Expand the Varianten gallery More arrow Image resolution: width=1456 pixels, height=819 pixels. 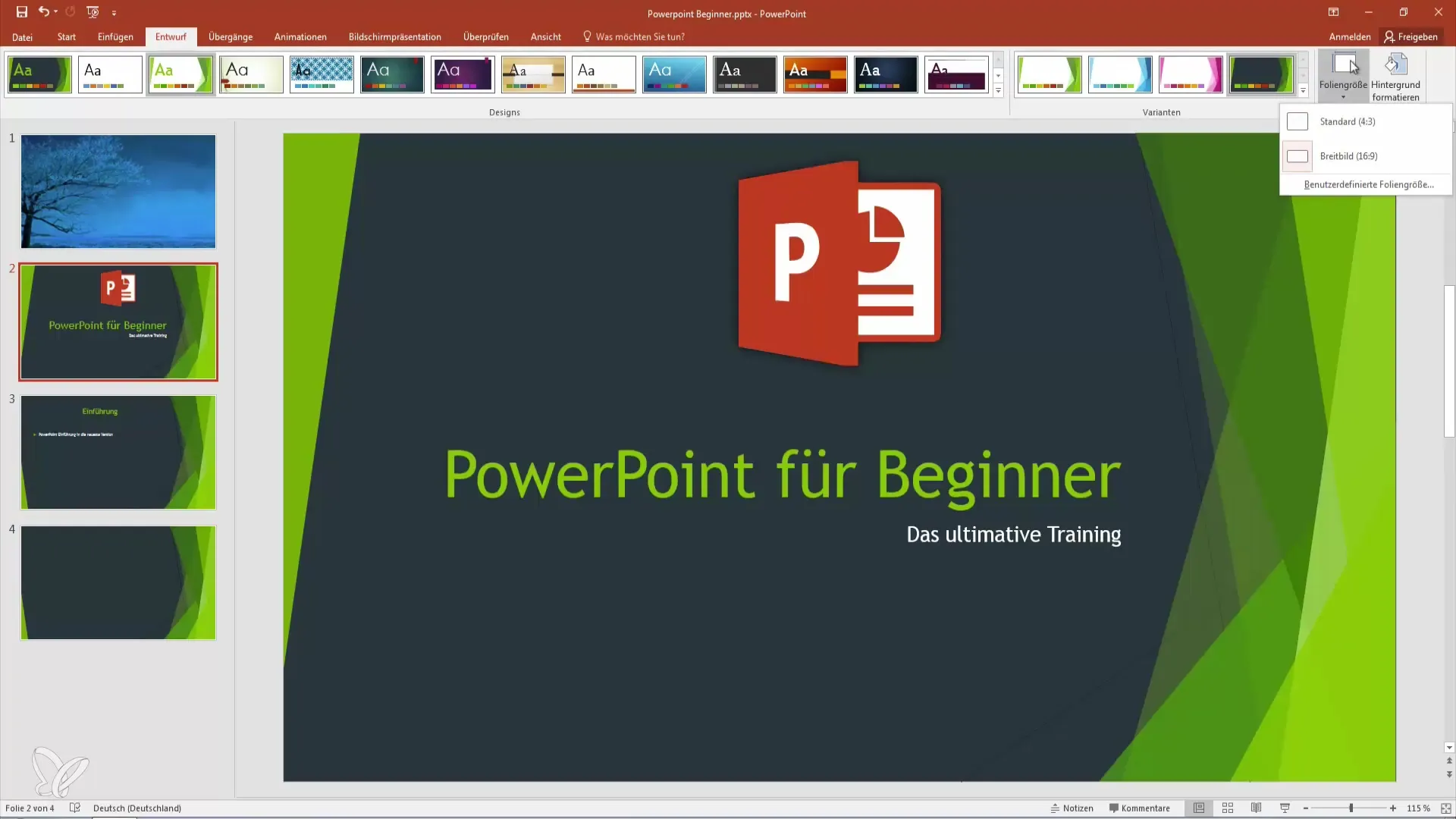tap(1303, 90)
